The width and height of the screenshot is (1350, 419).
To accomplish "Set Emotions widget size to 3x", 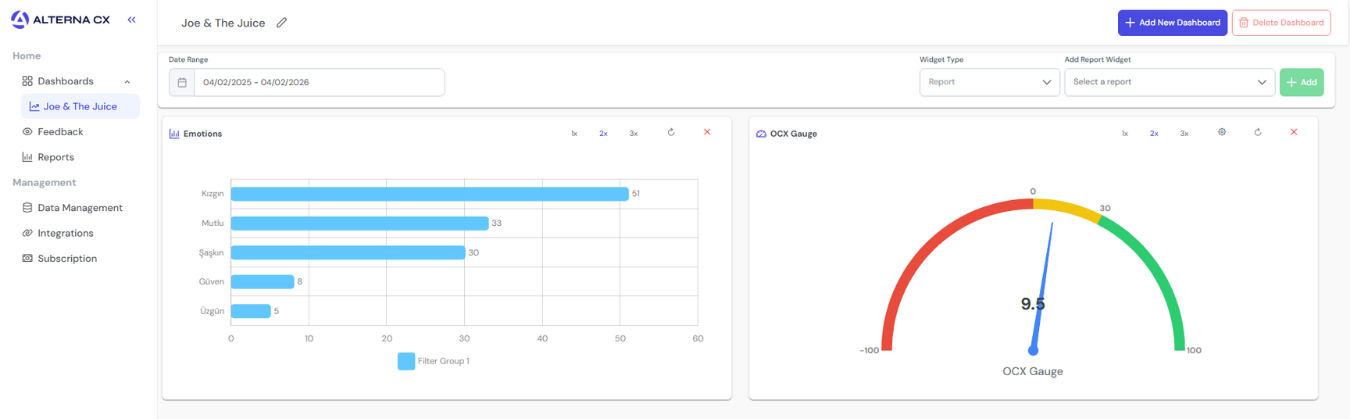I will click(633, 133).
